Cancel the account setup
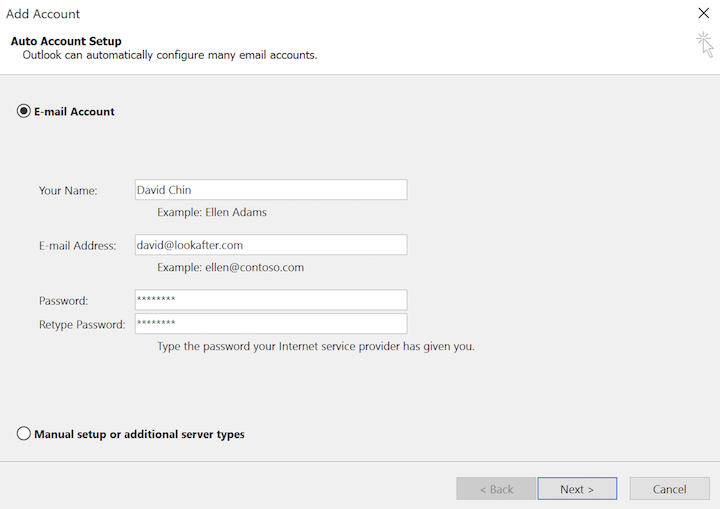720x509 pixels. (x=669, y=489)
